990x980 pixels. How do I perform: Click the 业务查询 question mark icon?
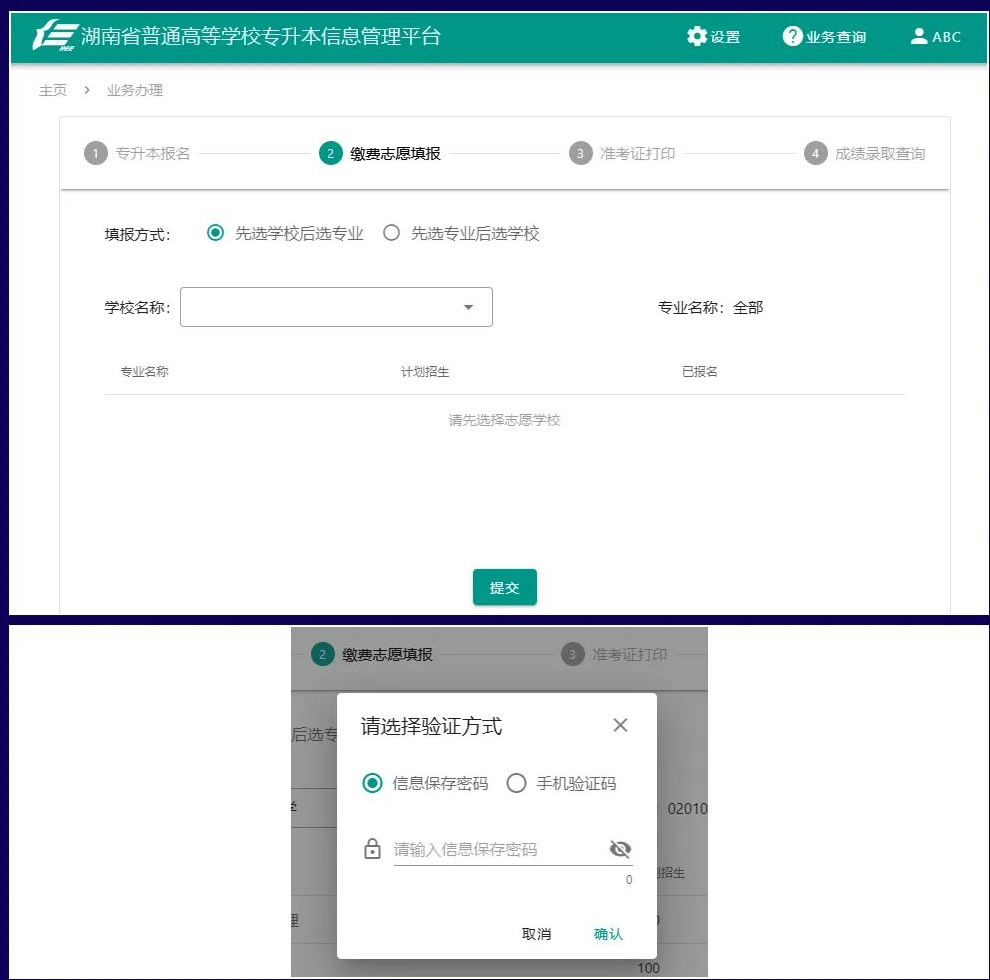pyautogui.click(x=793, y=36)
